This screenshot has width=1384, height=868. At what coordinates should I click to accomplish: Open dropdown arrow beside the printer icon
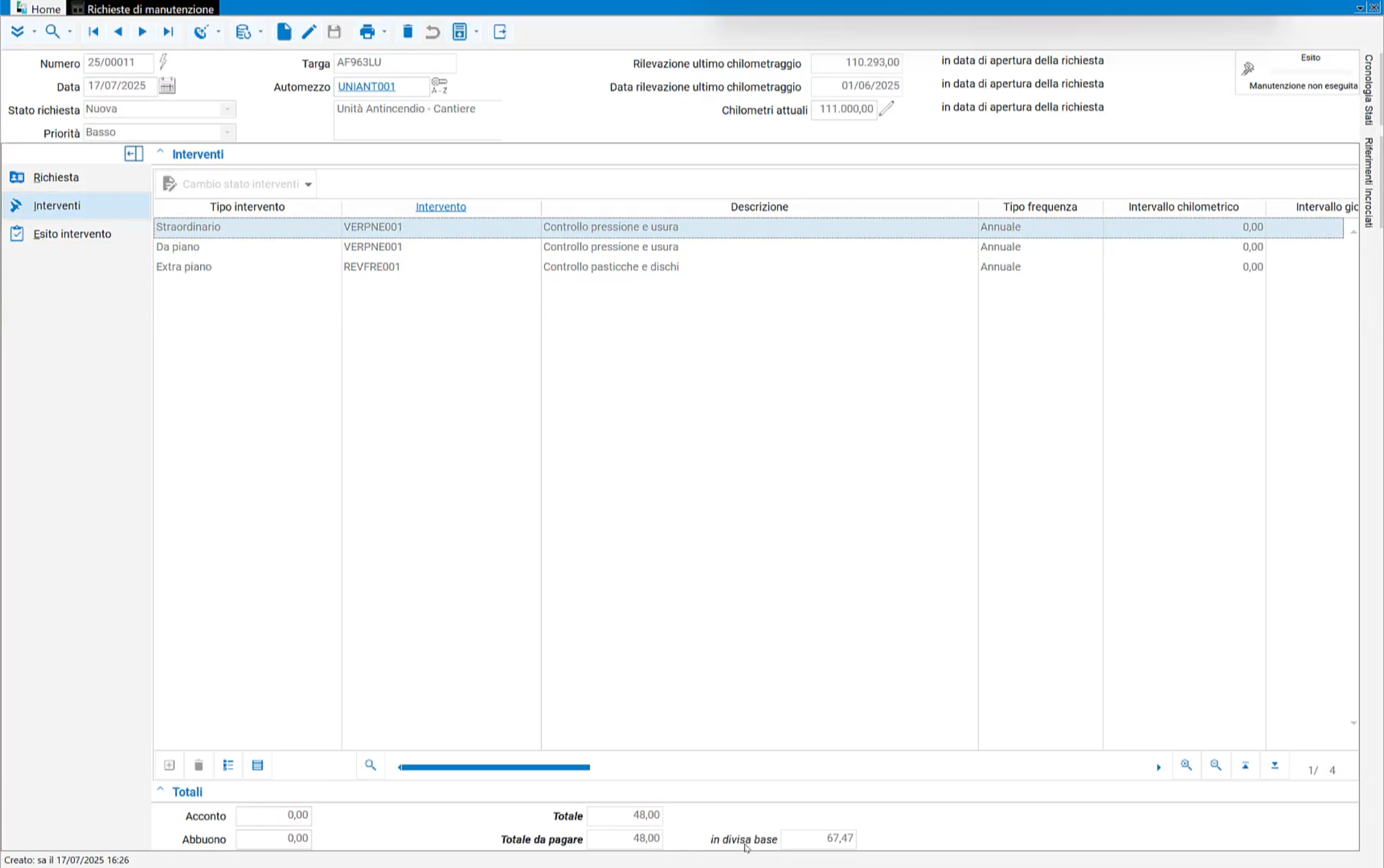point(384,32)
